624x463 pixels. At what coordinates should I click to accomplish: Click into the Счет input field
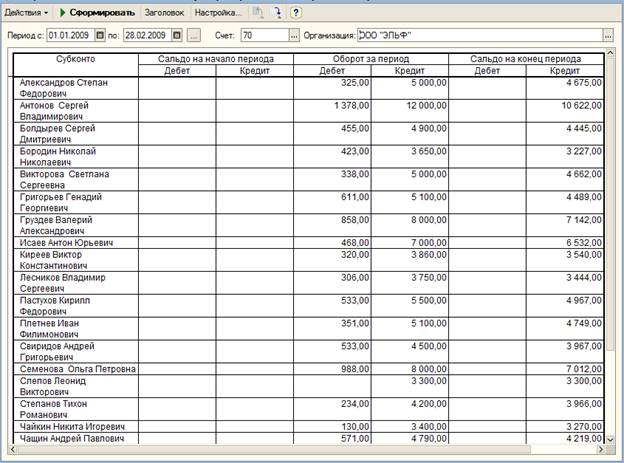tap(262, 35)
